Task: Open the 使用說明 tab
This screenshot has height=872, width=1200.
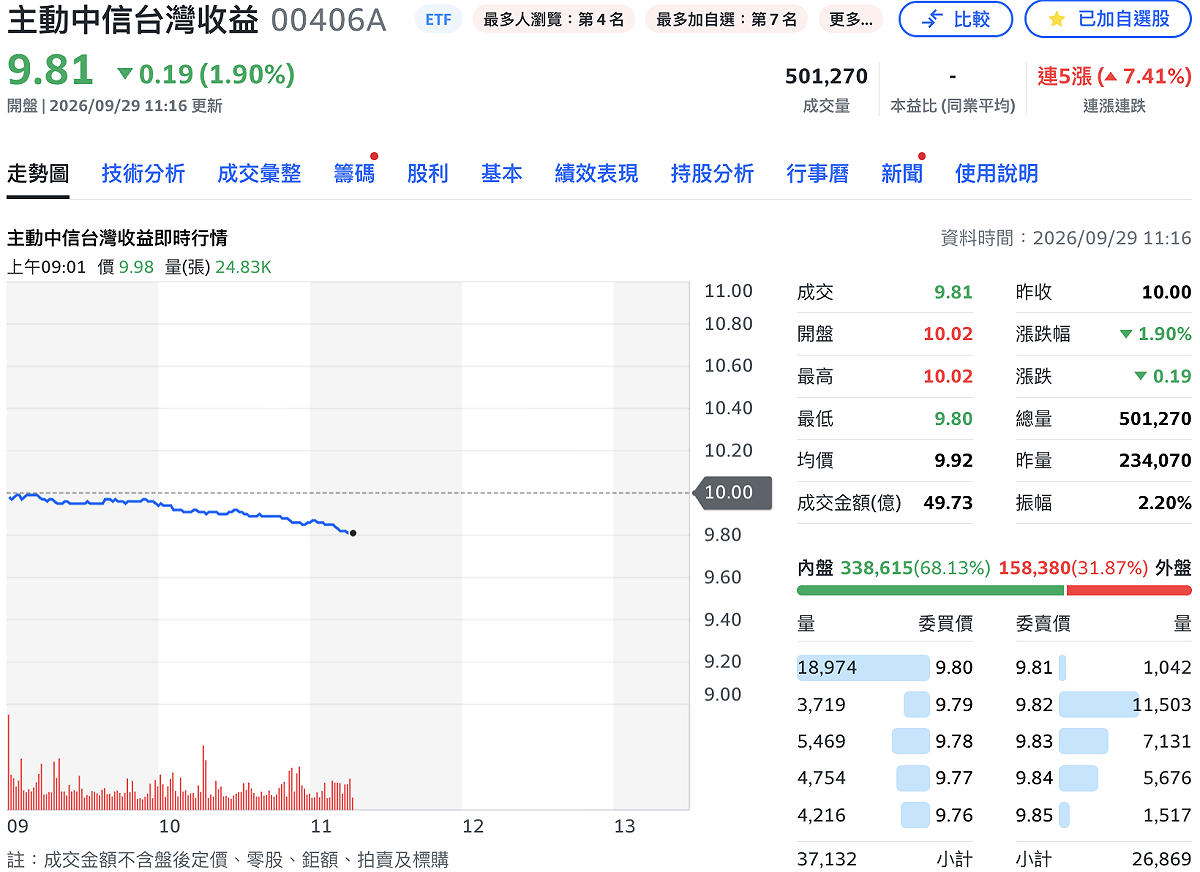Action: [x=996, y=173]
